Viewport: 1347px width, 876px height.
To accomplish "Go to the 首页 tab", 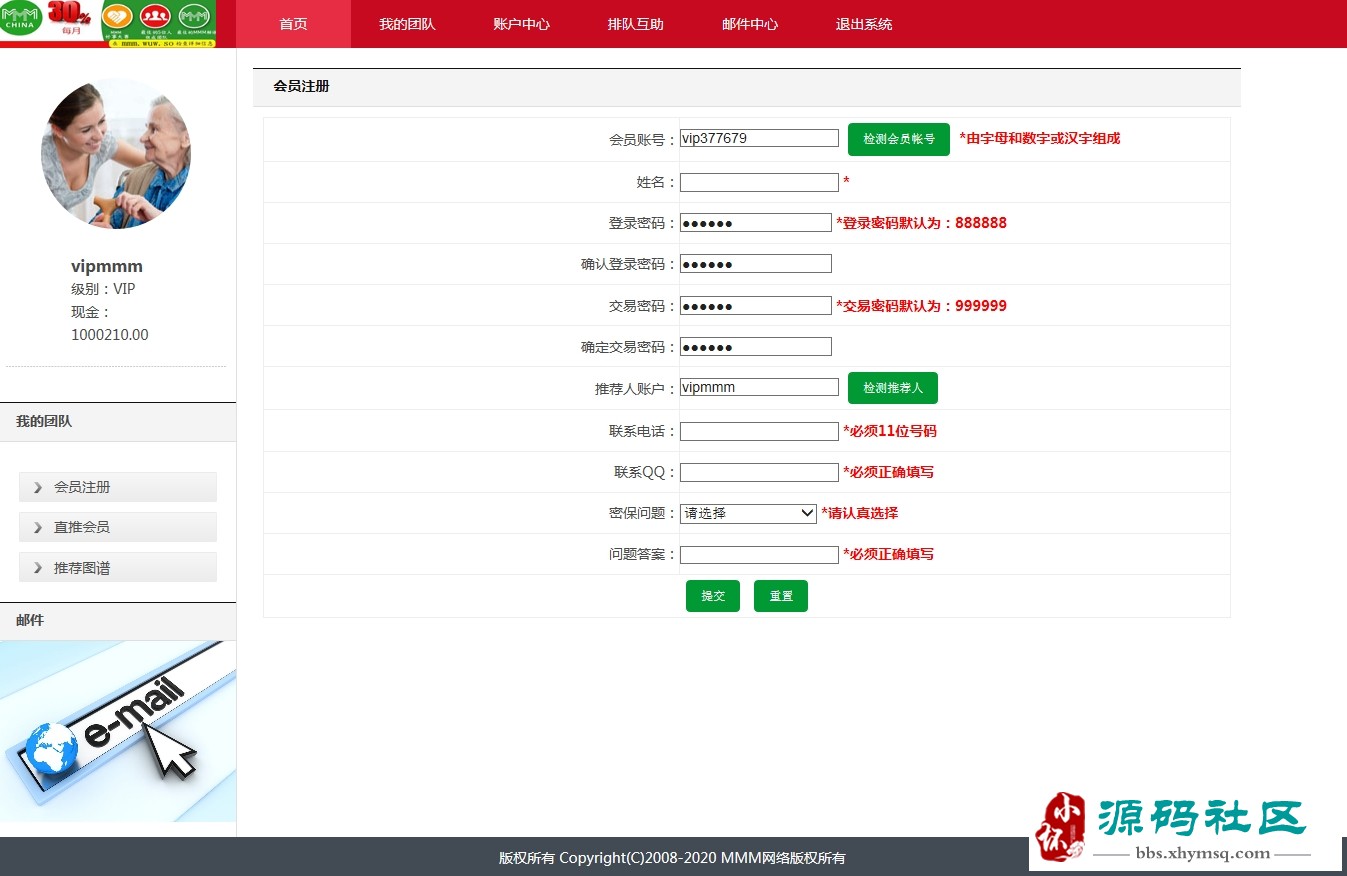I will [x=293, y=24].
